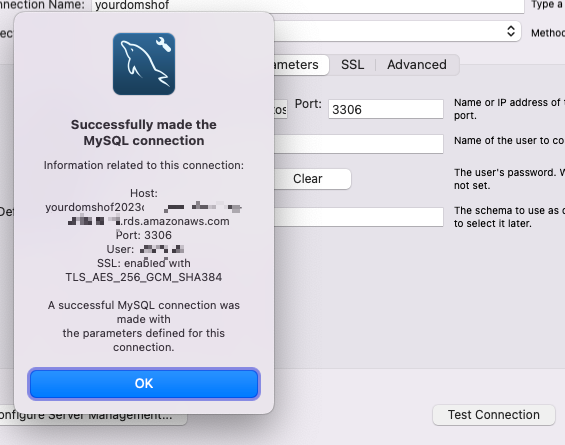Click 'Information related to this connection:' text
Image resolution: width=565 pixels, height=445 pixels.
tap(144, 165)
